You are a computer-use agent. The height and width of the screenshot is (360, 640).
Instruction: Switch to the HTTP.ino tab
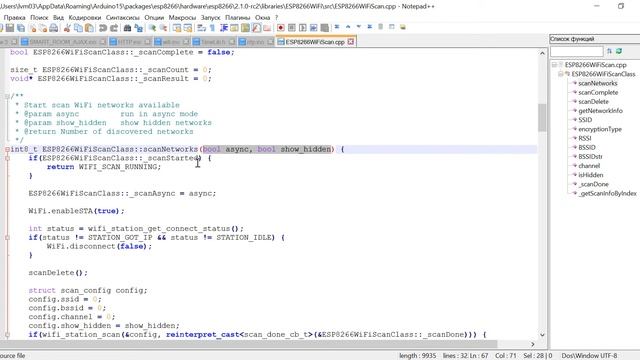point(129,42)
